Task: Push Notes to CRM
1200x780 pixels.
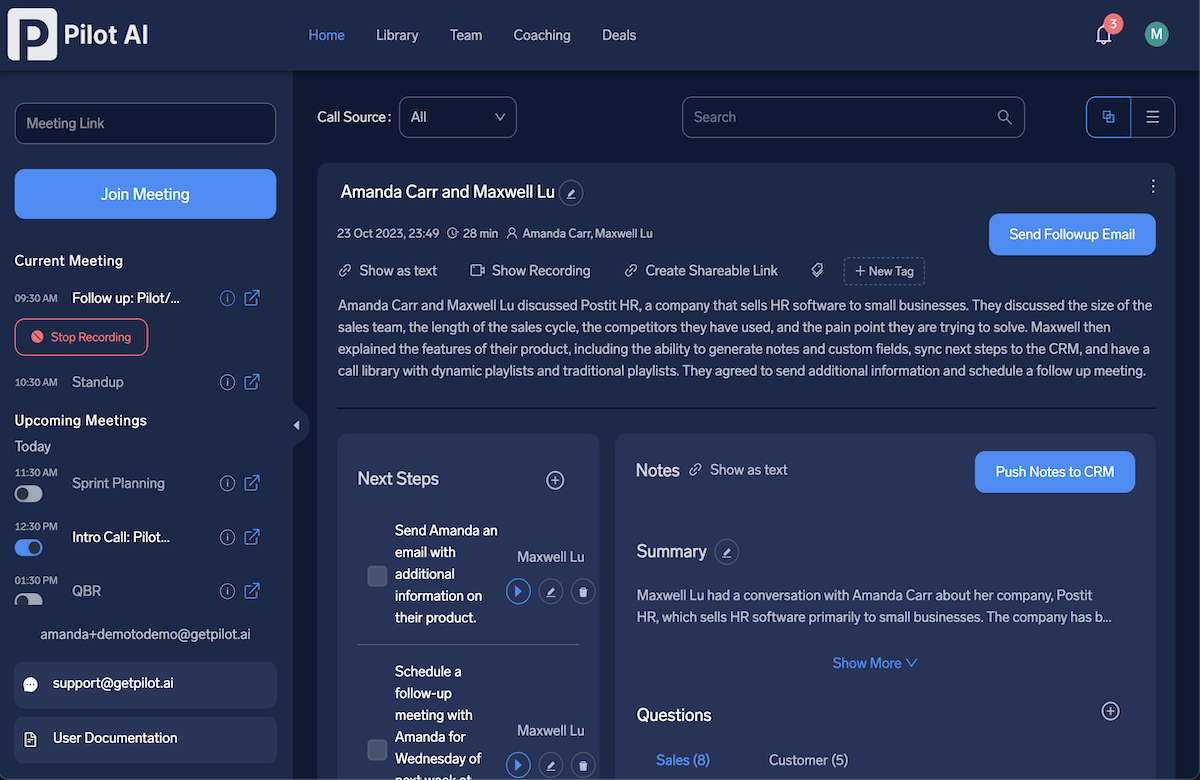Action: click(1055, 472)
